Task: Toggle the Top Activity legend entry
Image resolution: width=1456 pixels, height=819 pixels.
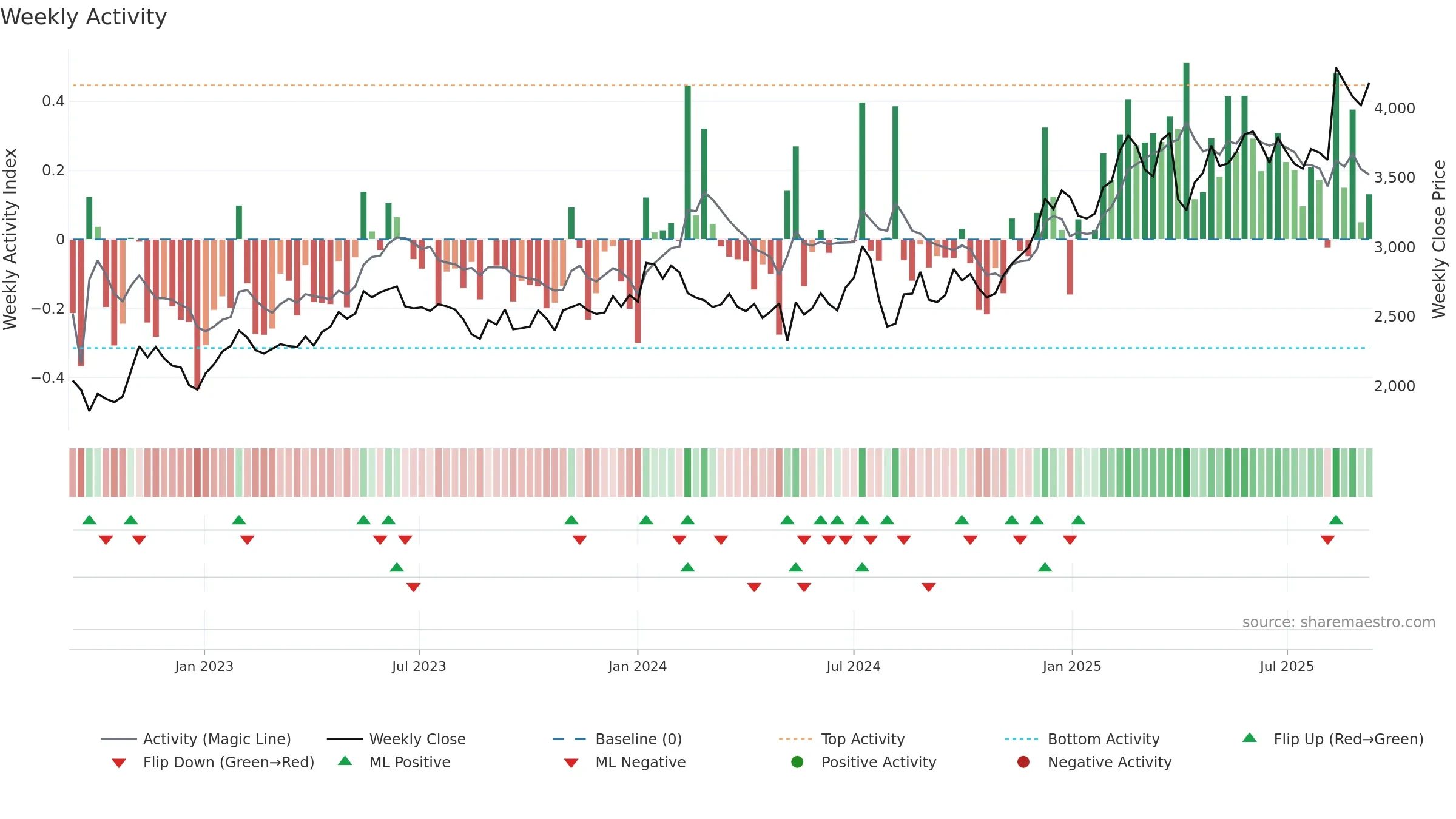Action: [842, 739]
